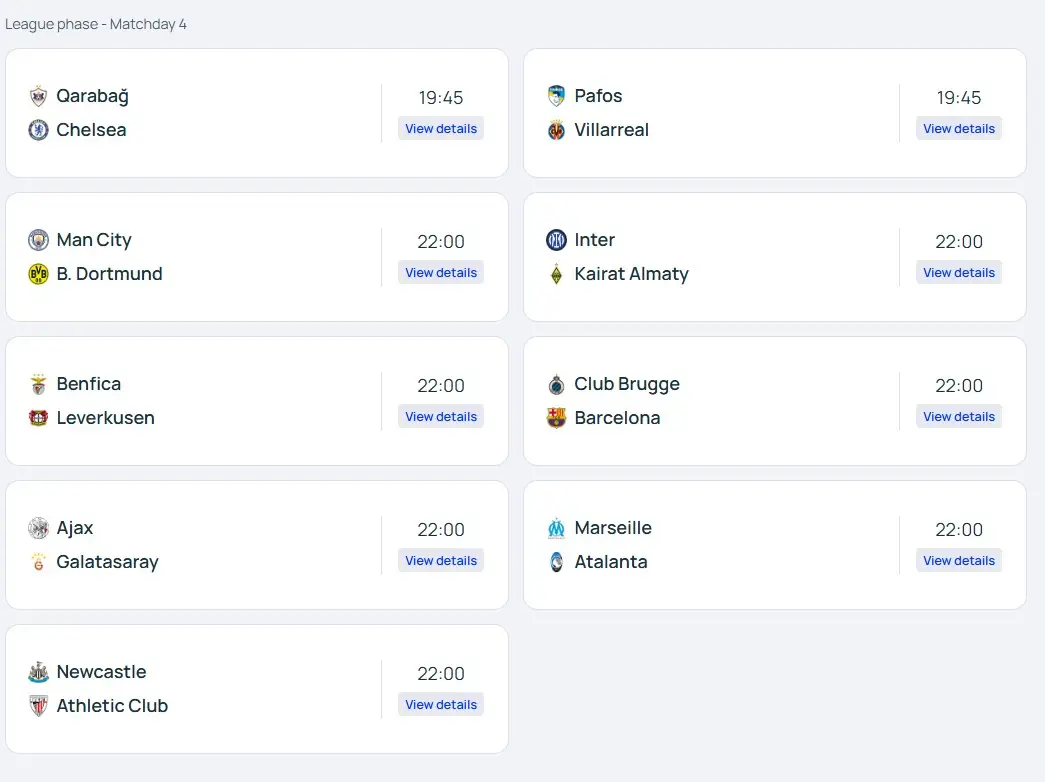The height and width of the screenshot is (782, 1045).
Task: Click the Bayer Leverkusen crest icon
Action: [x=38, y=418]
